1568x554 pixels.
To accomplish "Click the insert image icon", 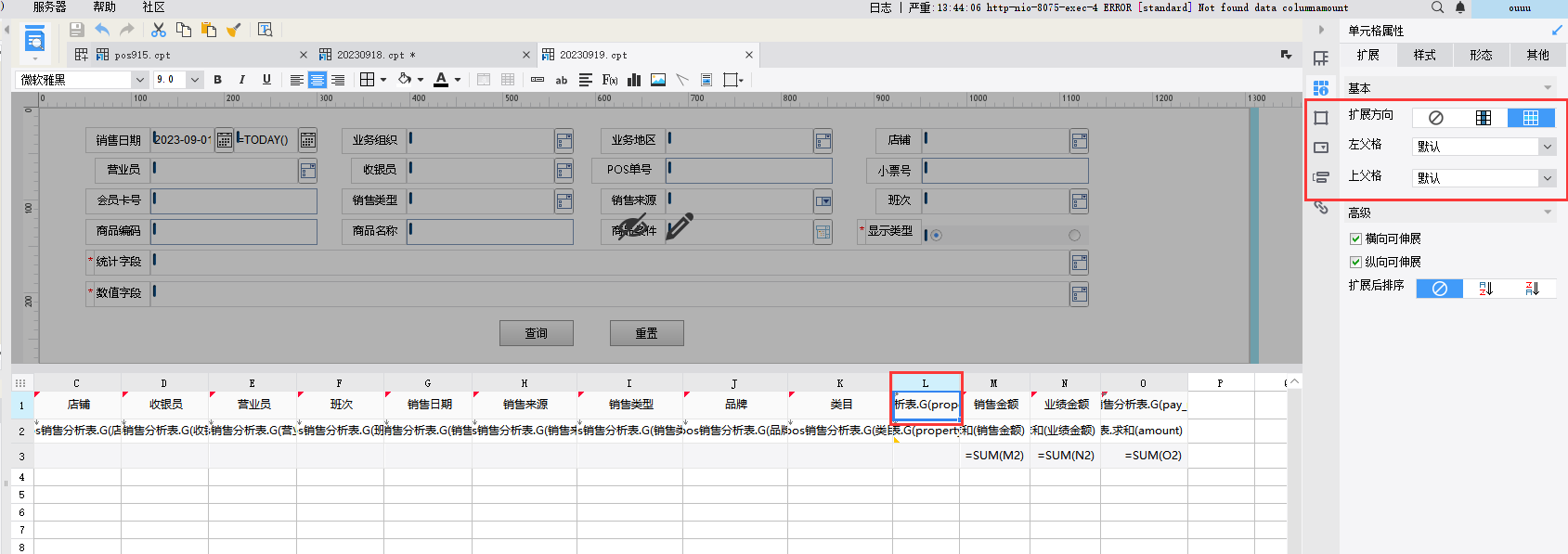I will [658, 80].
